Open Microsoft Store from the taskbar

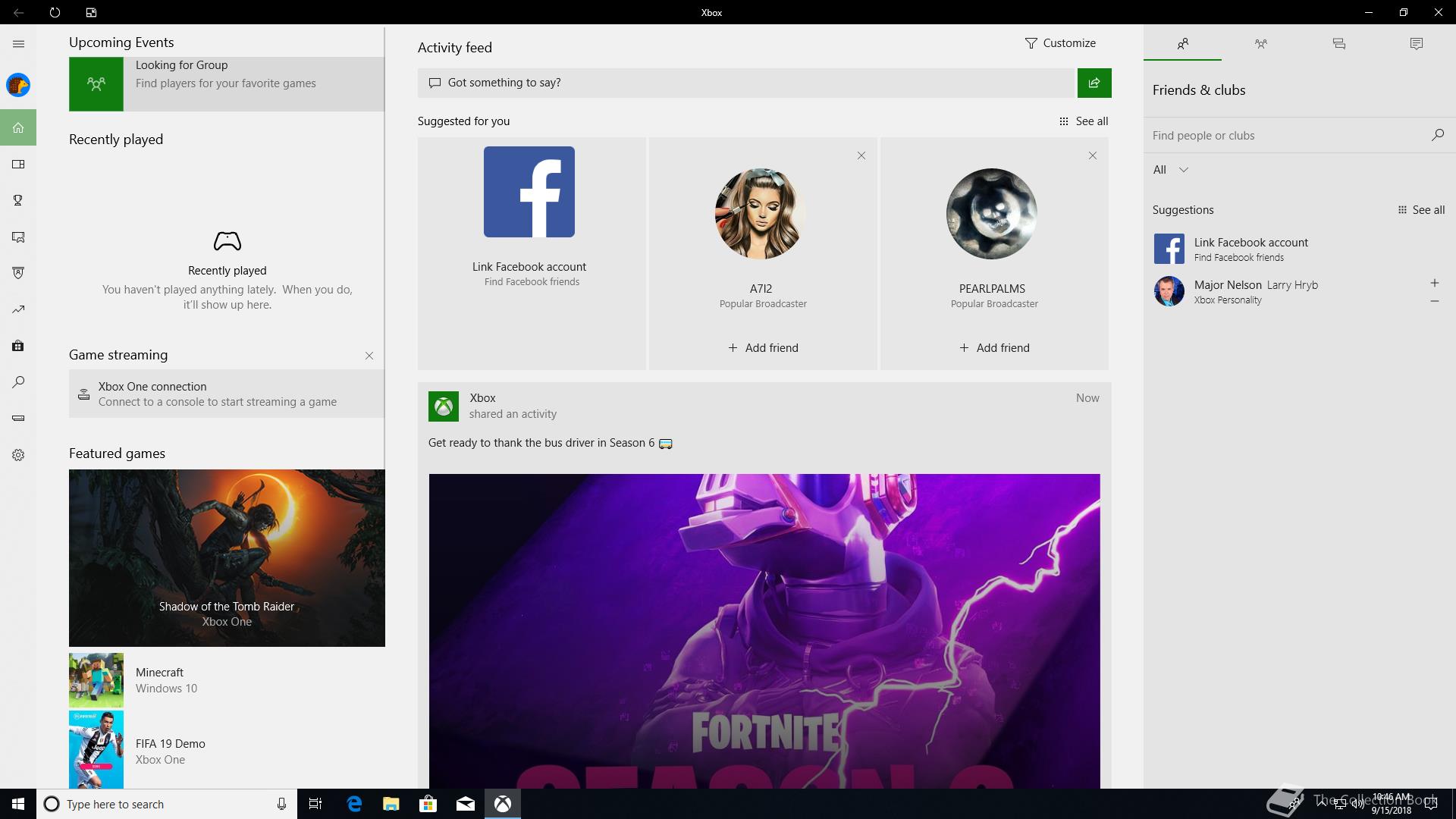point(428,804)
